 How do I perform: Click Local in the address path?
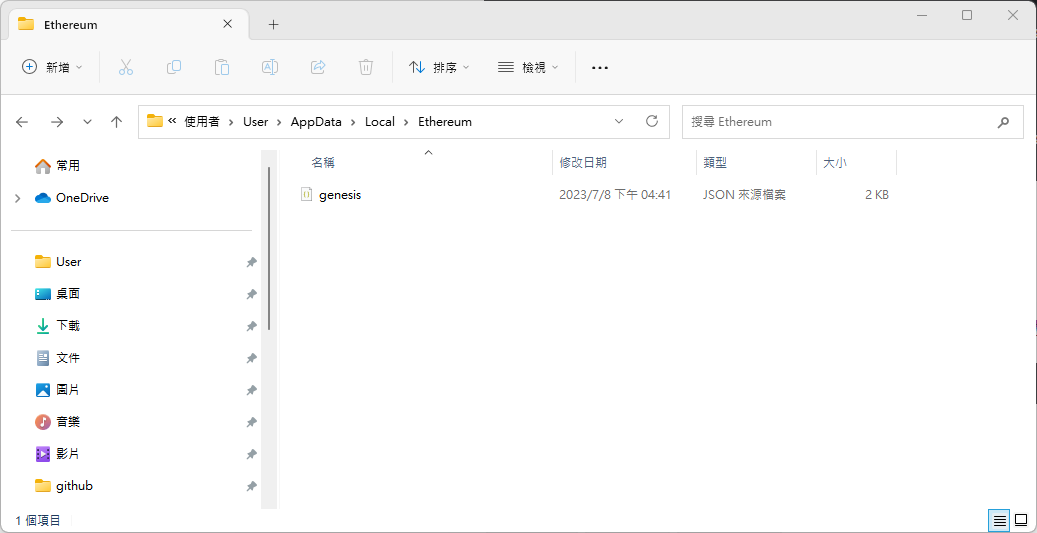(x=380, y=122)
